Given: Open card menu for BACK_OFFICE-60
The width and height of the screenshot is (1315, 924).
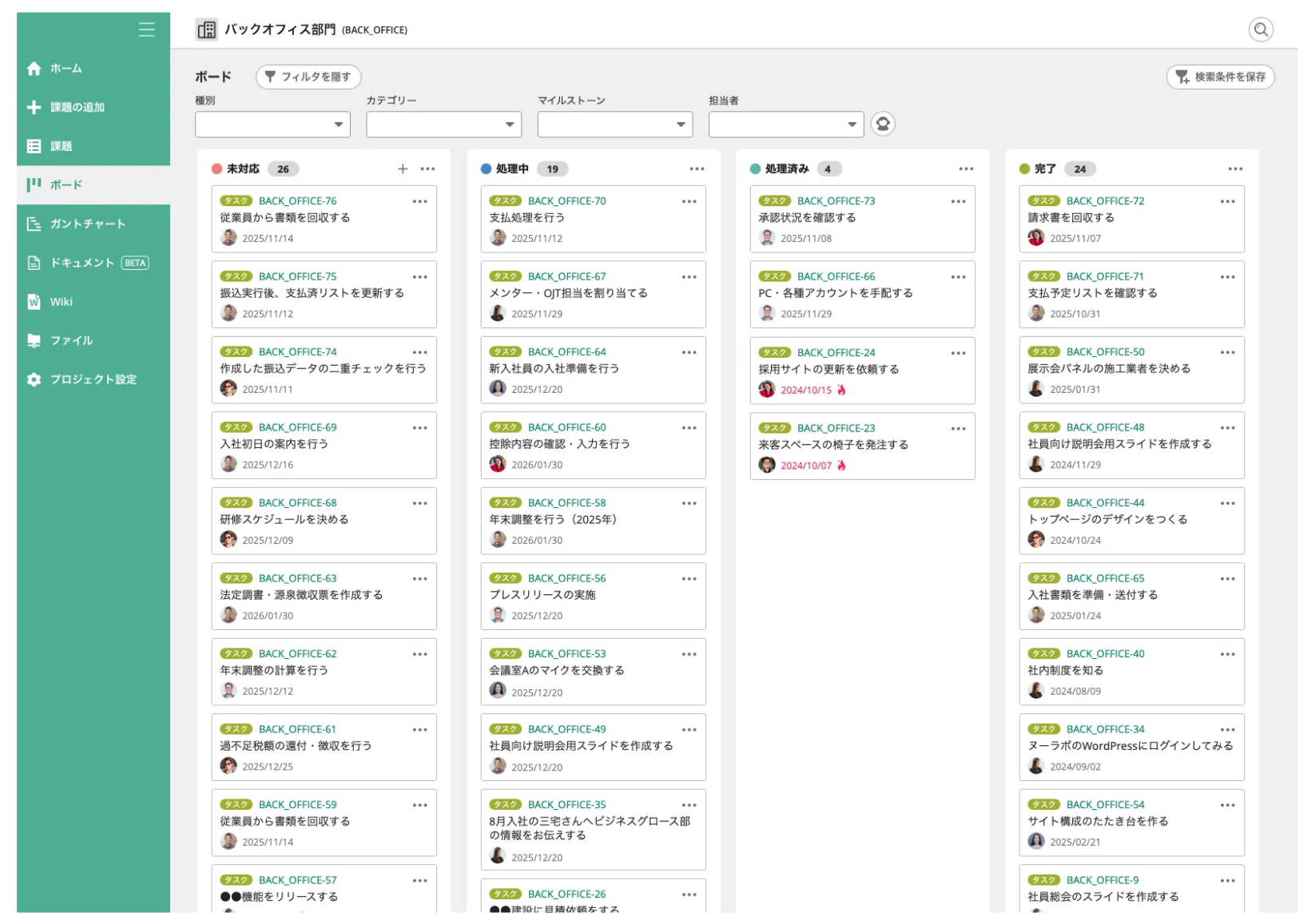Looking at the screenshot, I should (x=689, y=428).
